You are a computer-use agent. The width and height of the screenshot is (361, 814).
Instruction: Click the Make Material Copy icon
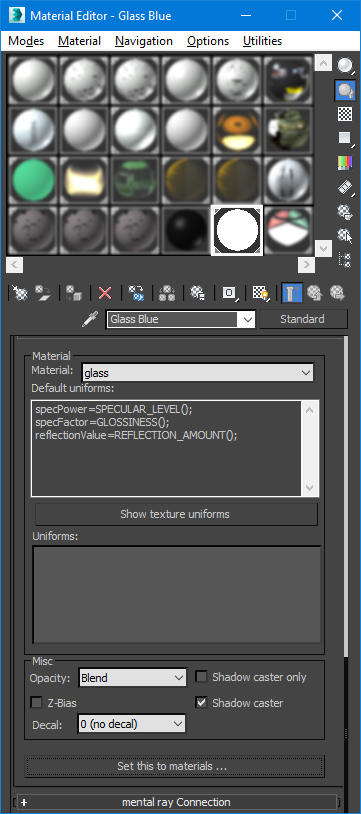click(x=136, y=293)
